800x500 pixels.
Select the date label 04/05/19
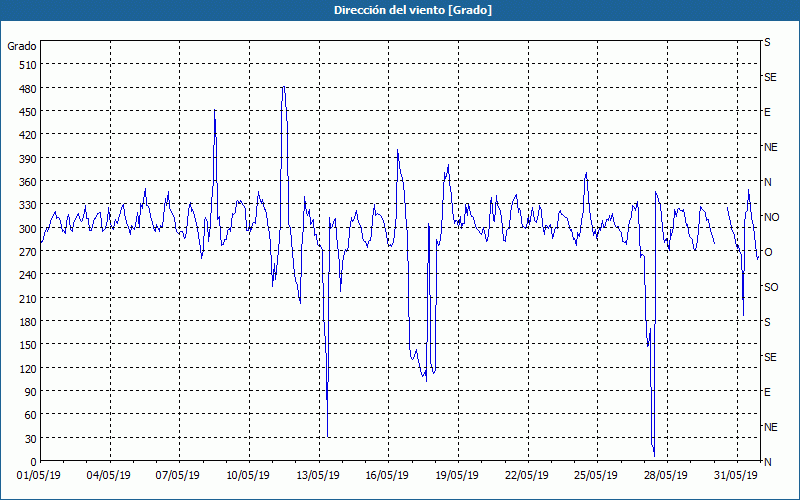pos(109,476)
